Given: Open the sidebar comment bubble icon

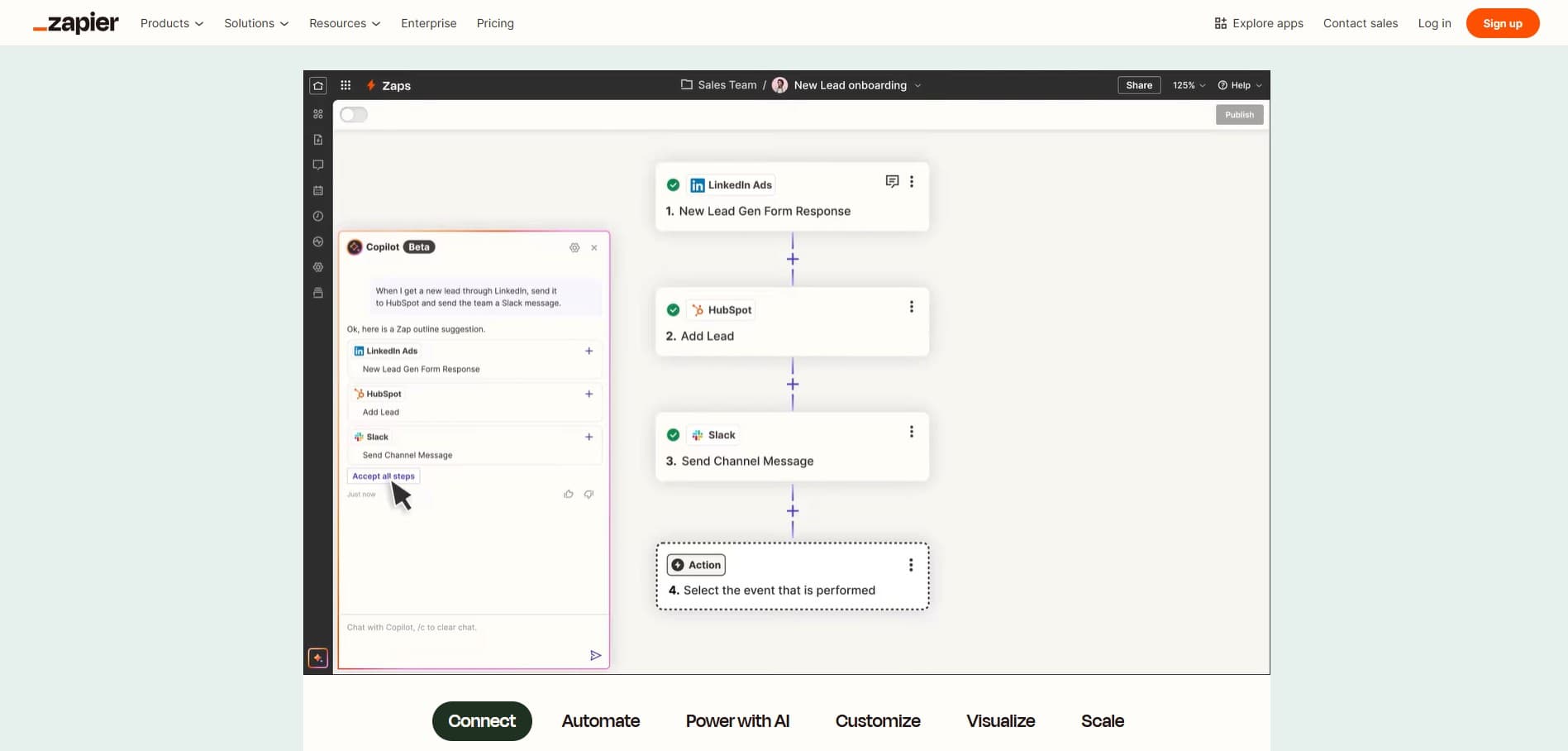Looking at the screenshot, I should (x=318, y=165).
